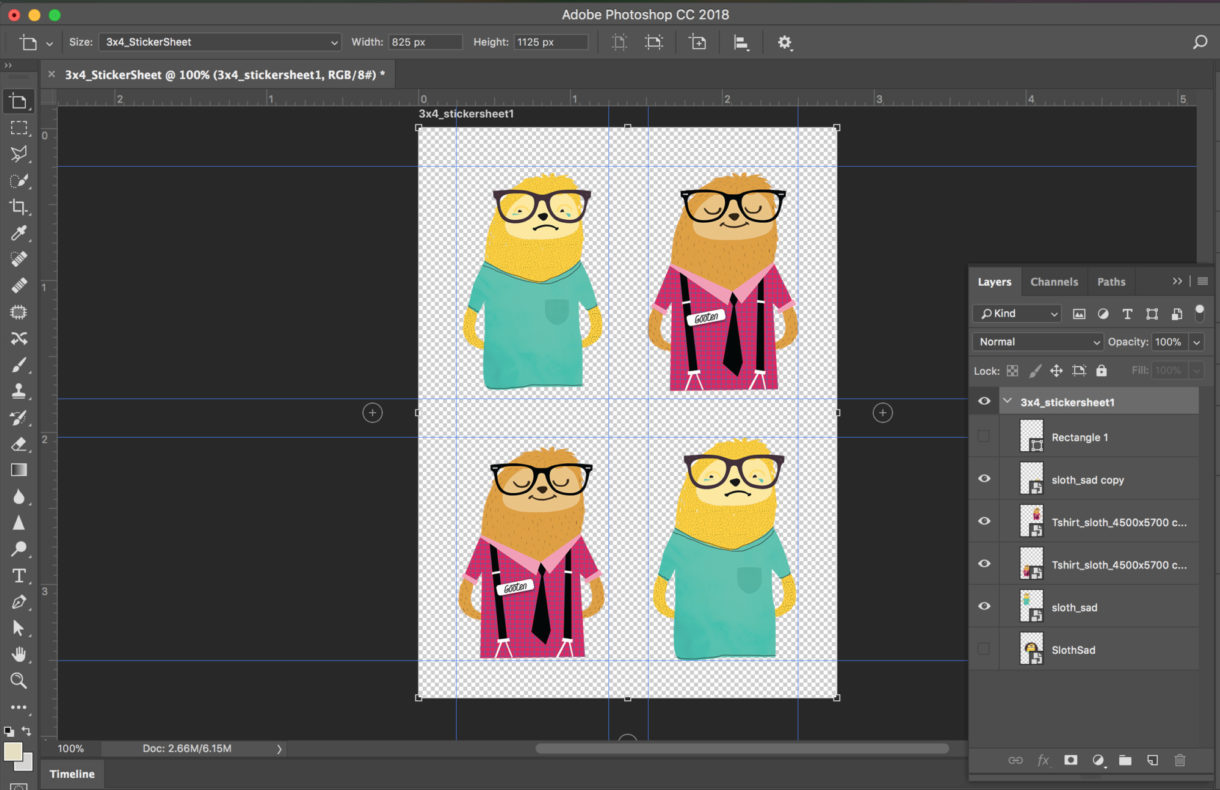Select the Eraser tool
1220x790 pixels.
click(x=18, y=444)
